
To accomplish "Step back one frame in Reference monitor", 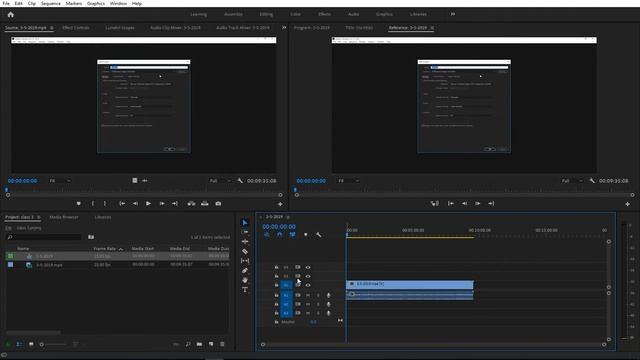I will tap(464, 203).
